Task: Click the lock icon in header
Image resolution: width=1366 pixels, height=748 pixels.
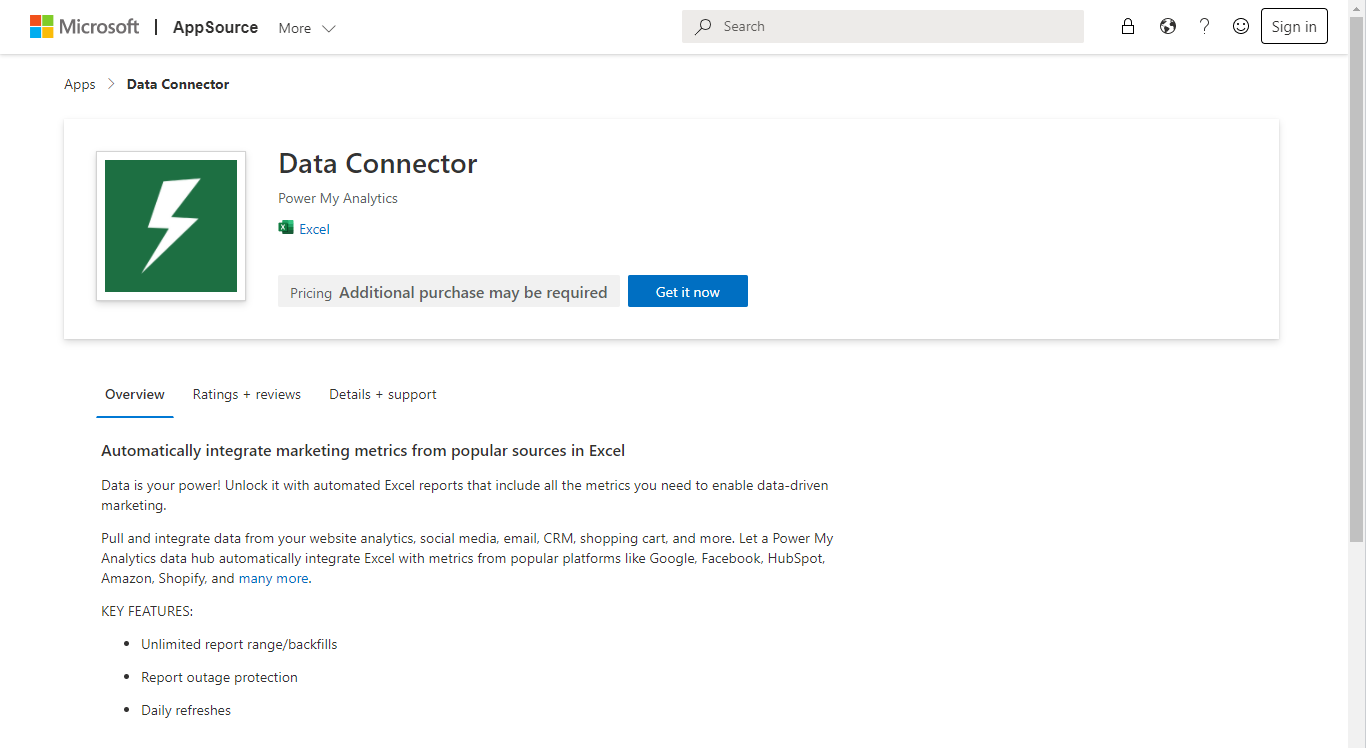Action: coord(1128,27)
